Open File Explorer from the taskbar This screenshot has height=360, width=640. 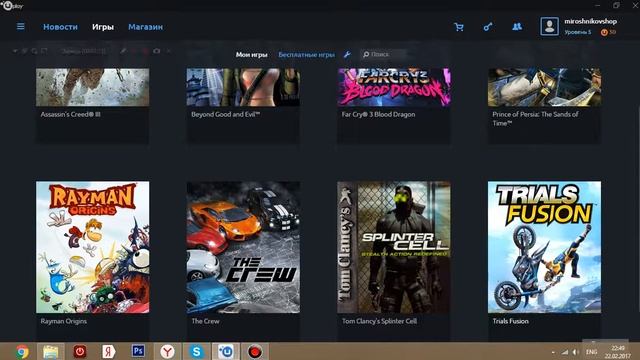(51, 351)
